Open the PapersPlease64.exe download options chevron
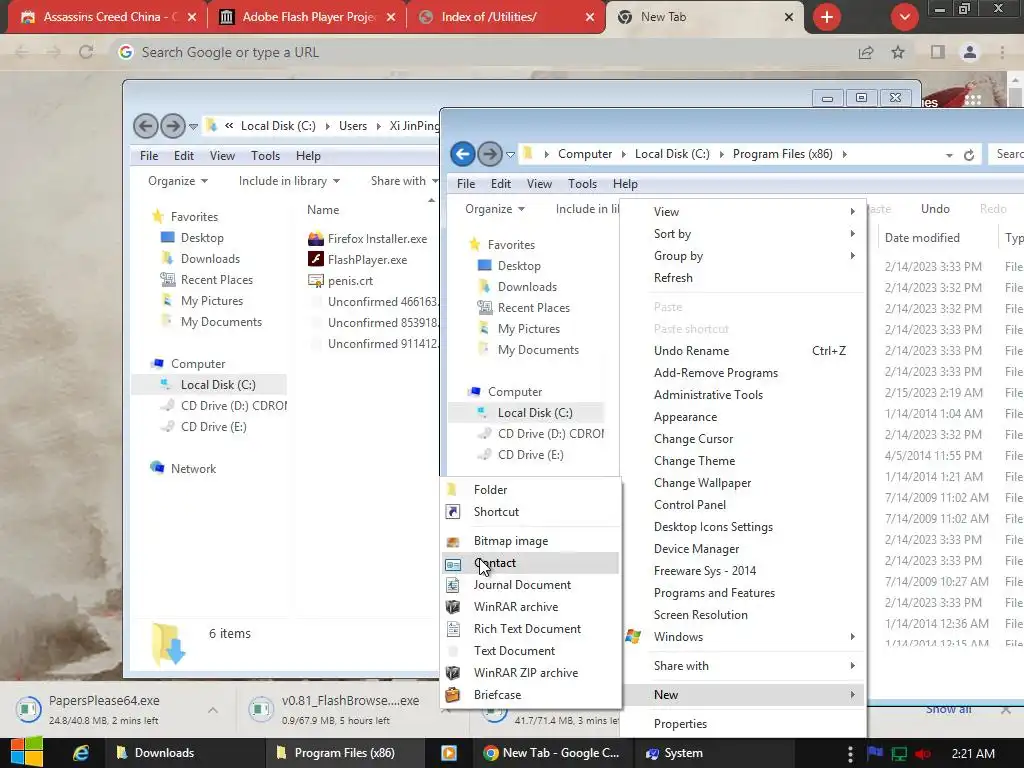 (213, 710)
